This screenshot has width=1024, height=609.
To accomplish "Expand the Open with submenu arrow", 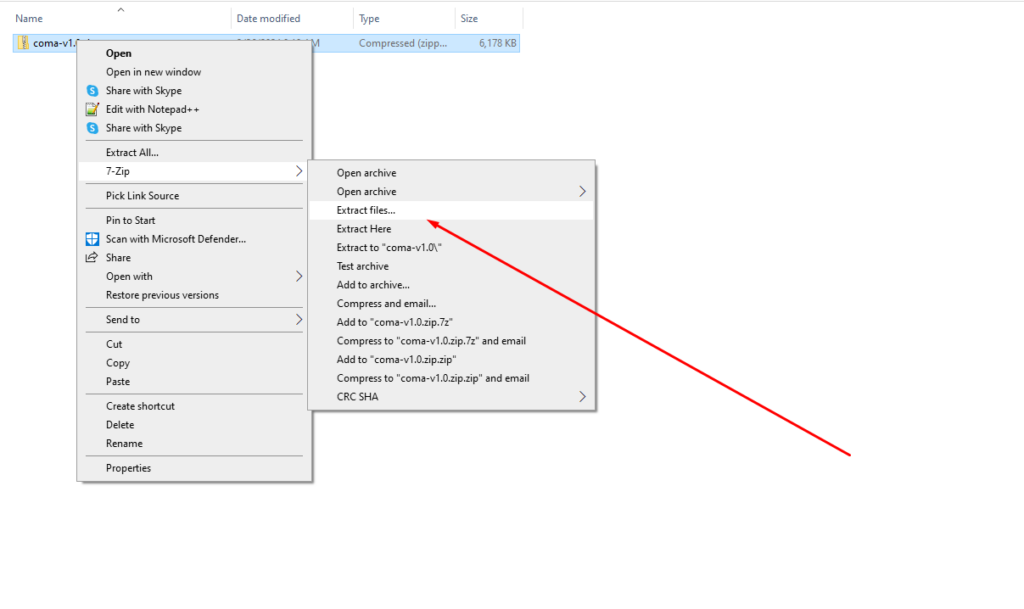I will (x=298, y=276).
